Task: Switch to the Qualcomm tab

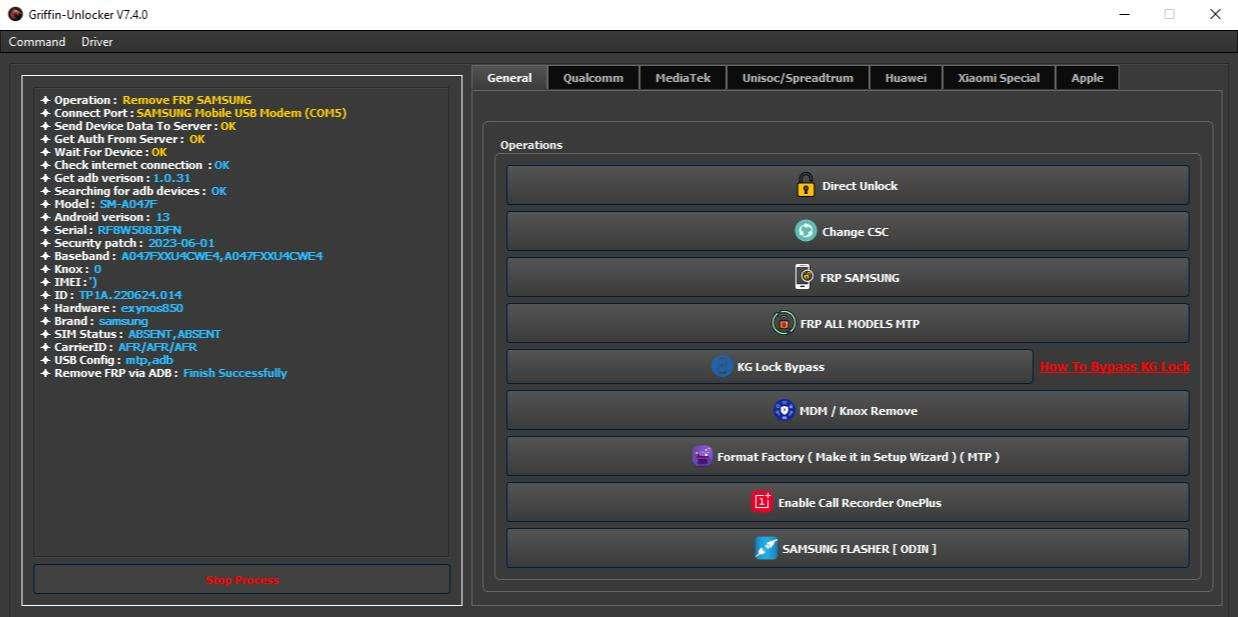Action: click(593, 78)
